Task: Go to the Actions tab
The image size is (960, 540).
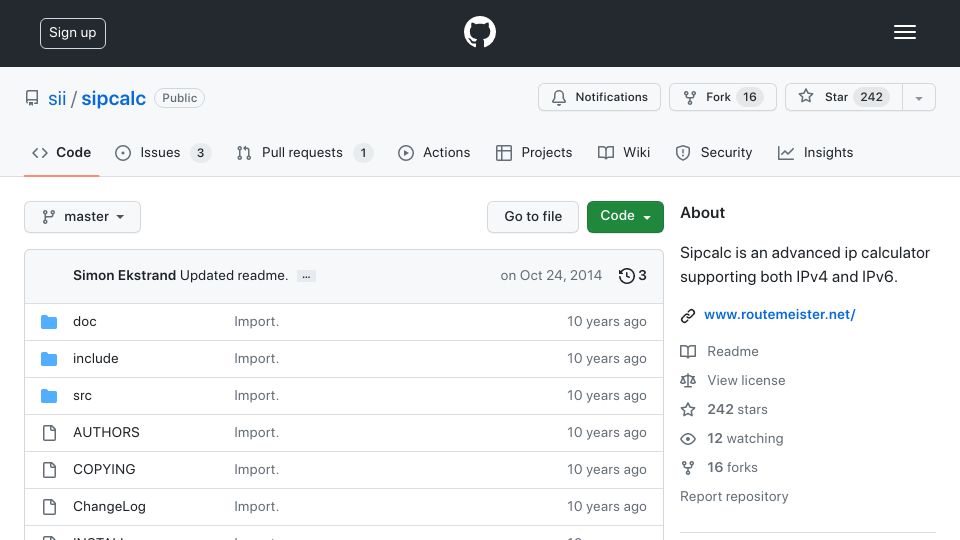Action: [434, 152]
